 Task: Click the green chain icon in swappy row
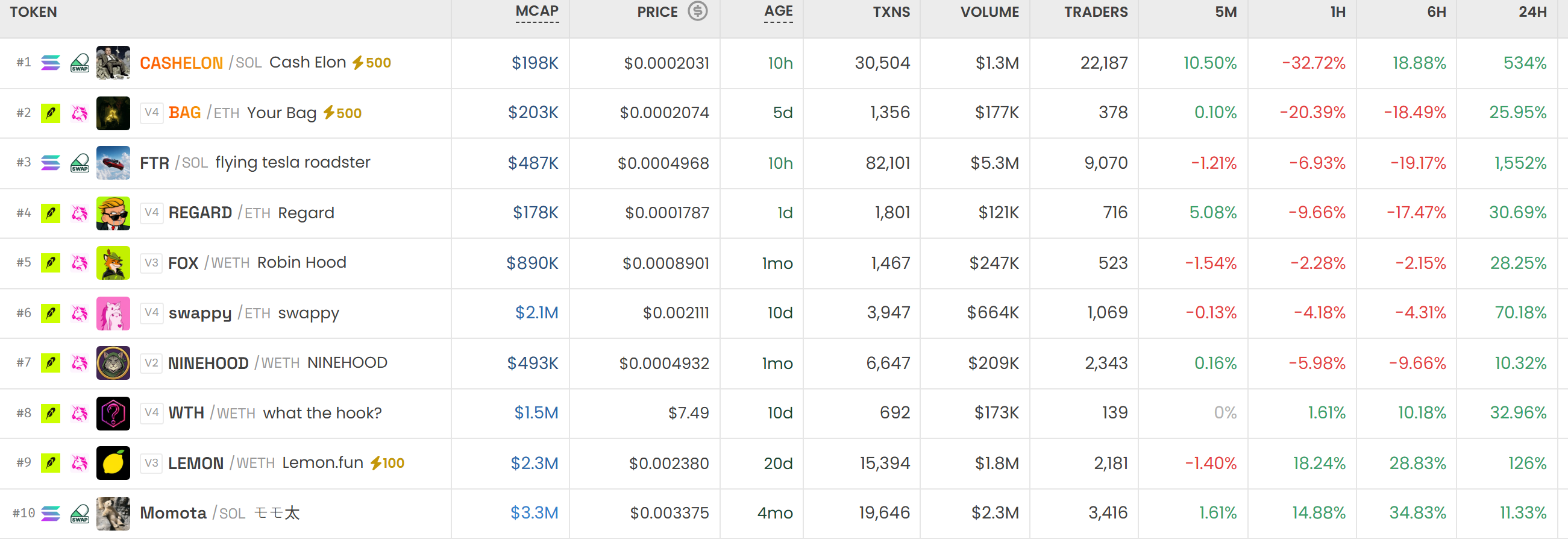pos(51,313)
